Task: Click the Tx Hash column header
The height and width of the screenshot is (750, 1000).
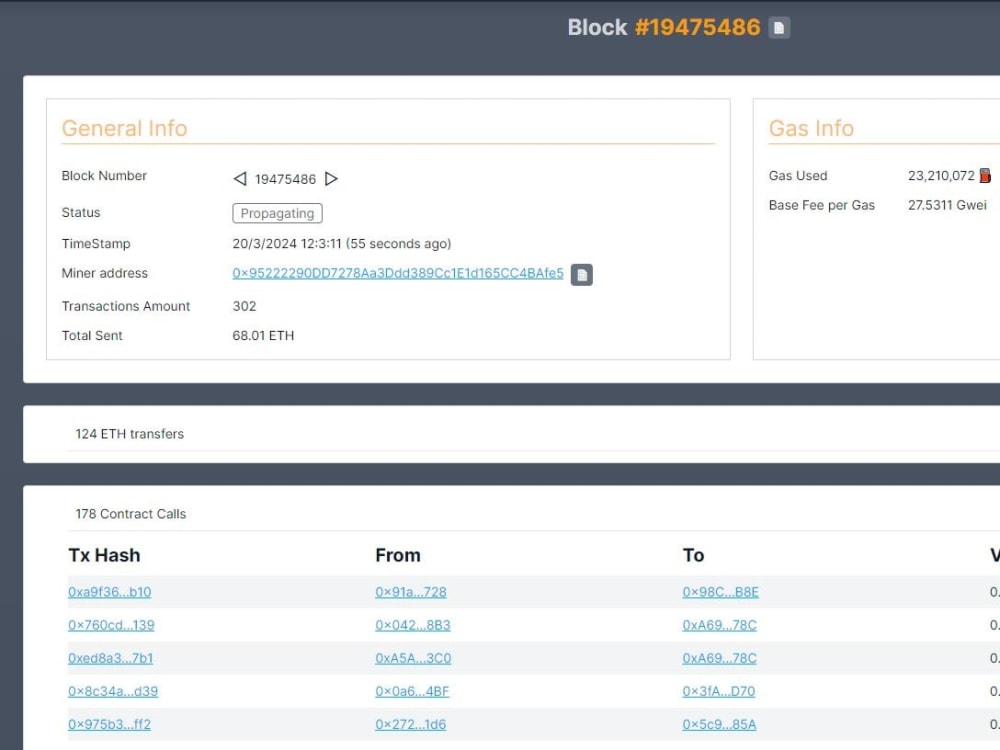Action: 104,555
